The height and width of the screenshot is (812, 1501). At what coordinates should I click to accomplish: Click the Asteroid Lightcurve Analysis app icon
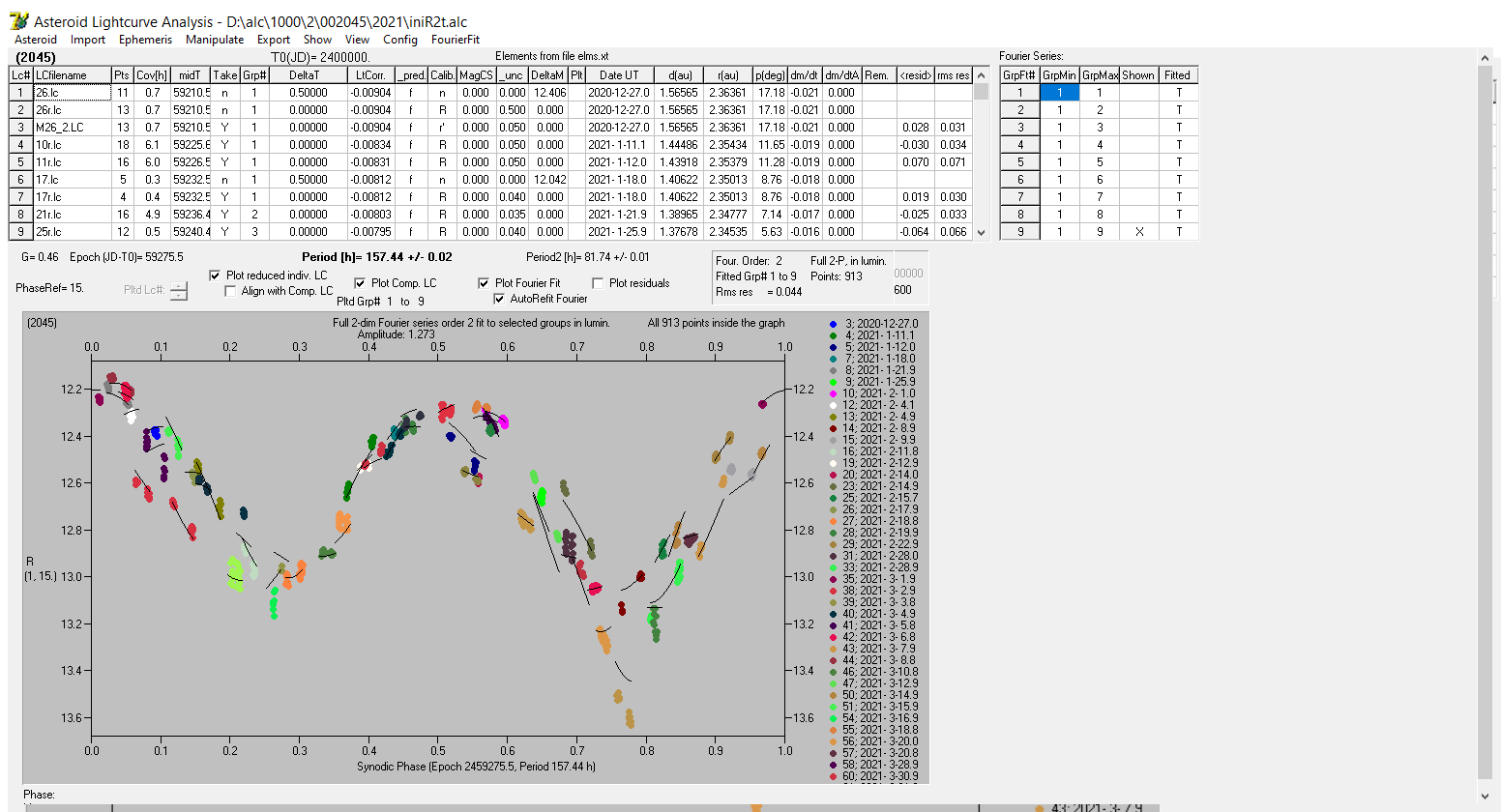click(18, 20)
